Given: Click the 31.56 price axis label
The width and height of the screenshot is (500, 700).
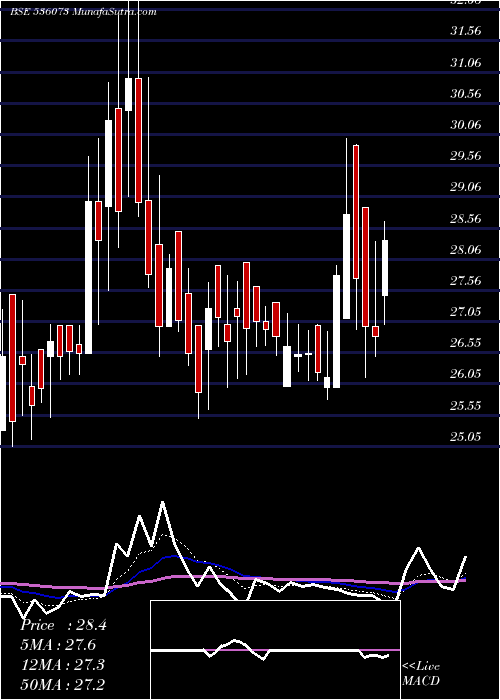Looking at the screenshot, I should pyautogui.click(x=466, y=31).
